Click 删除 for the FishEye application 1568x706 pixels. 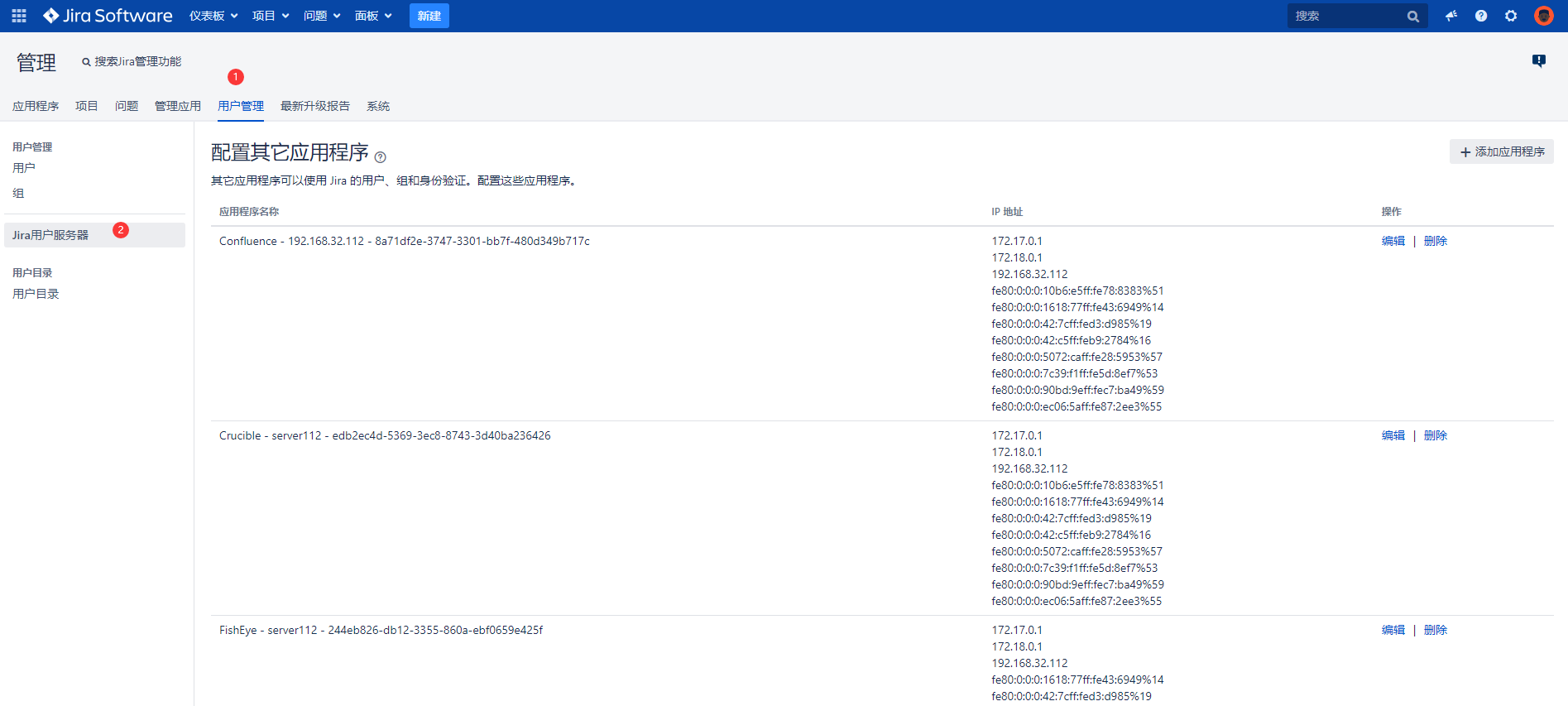coord(1436,630)
